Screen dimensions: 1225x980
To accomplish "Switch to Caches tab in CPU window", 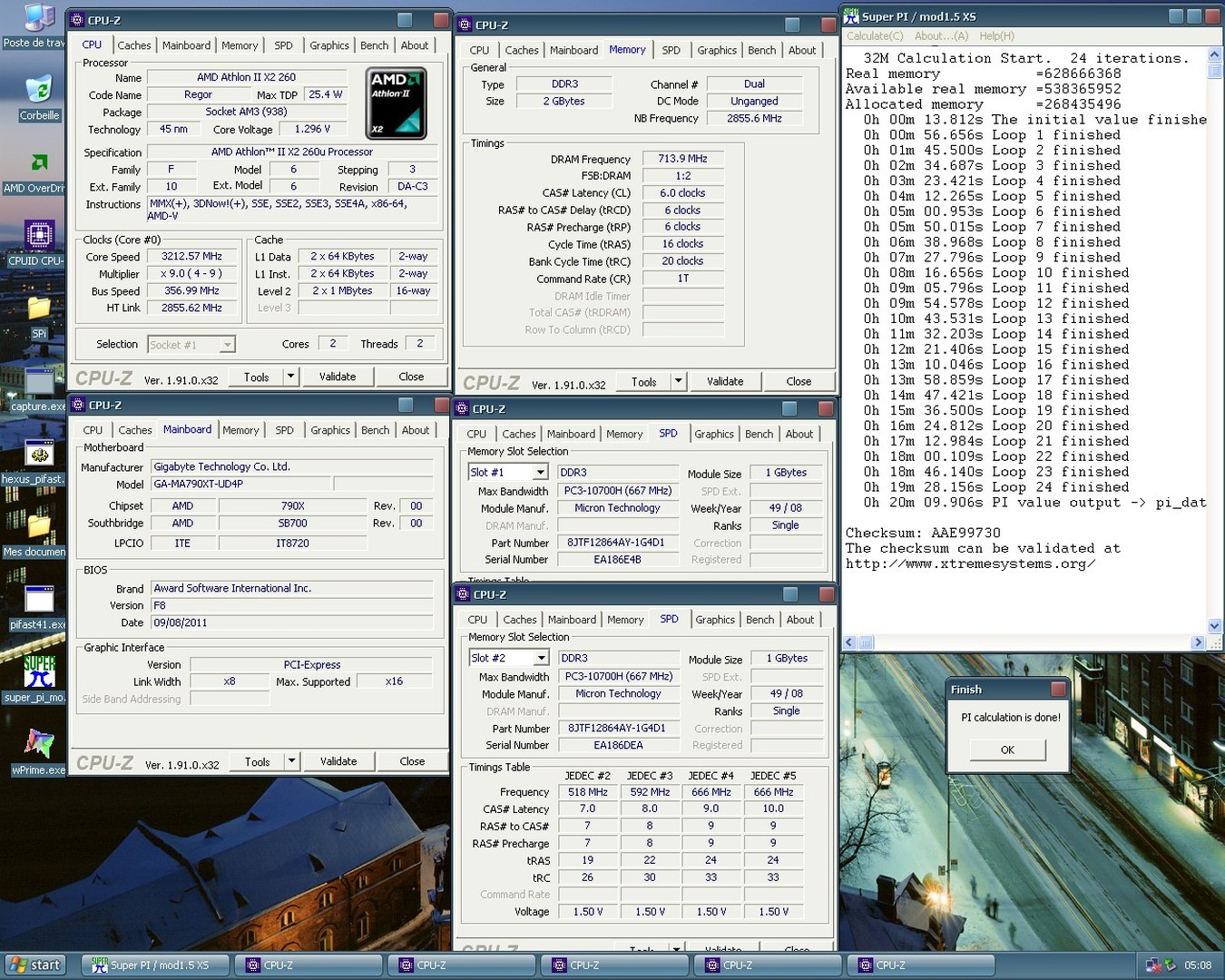I will click(x=134, y=45).
